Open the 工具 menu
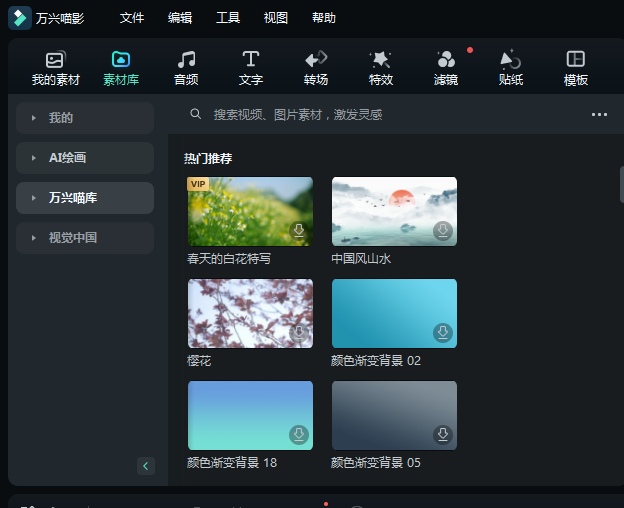This screenshot has width=624, height=508. pyautogui.click(x=228, y=18)
